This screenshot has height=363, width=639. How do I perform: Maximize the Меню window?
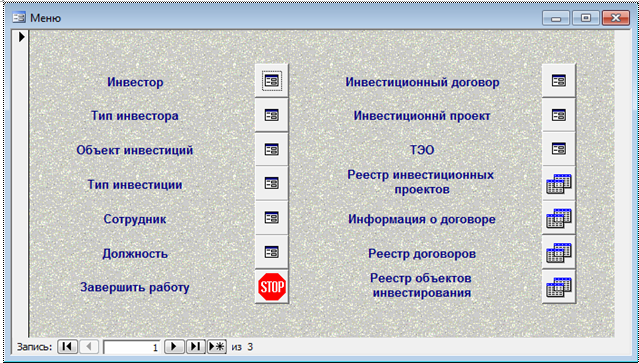click(x=586, y=18)
